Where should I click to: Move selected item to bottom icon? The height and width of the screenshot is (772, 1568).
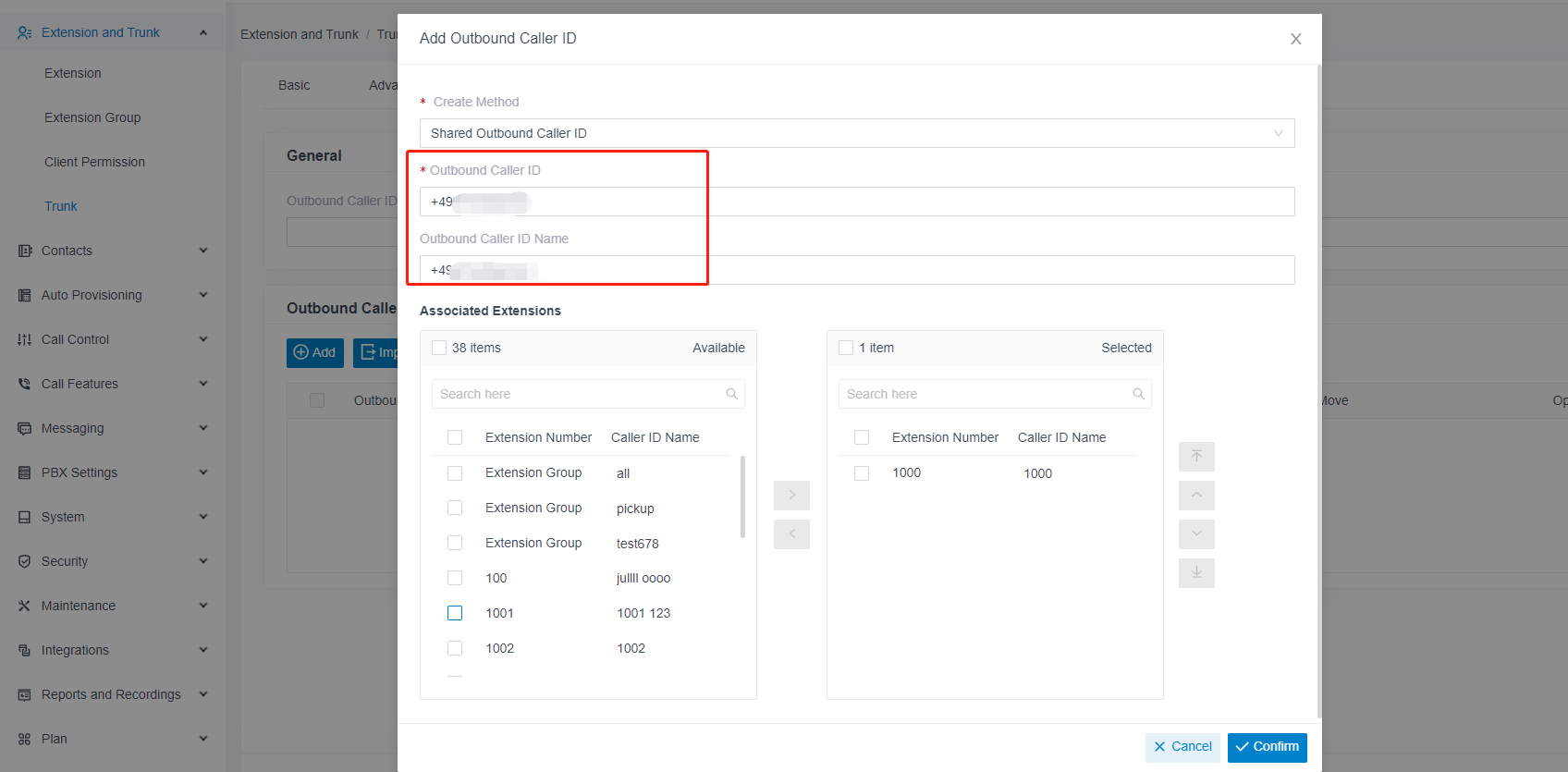(1196, 573)
